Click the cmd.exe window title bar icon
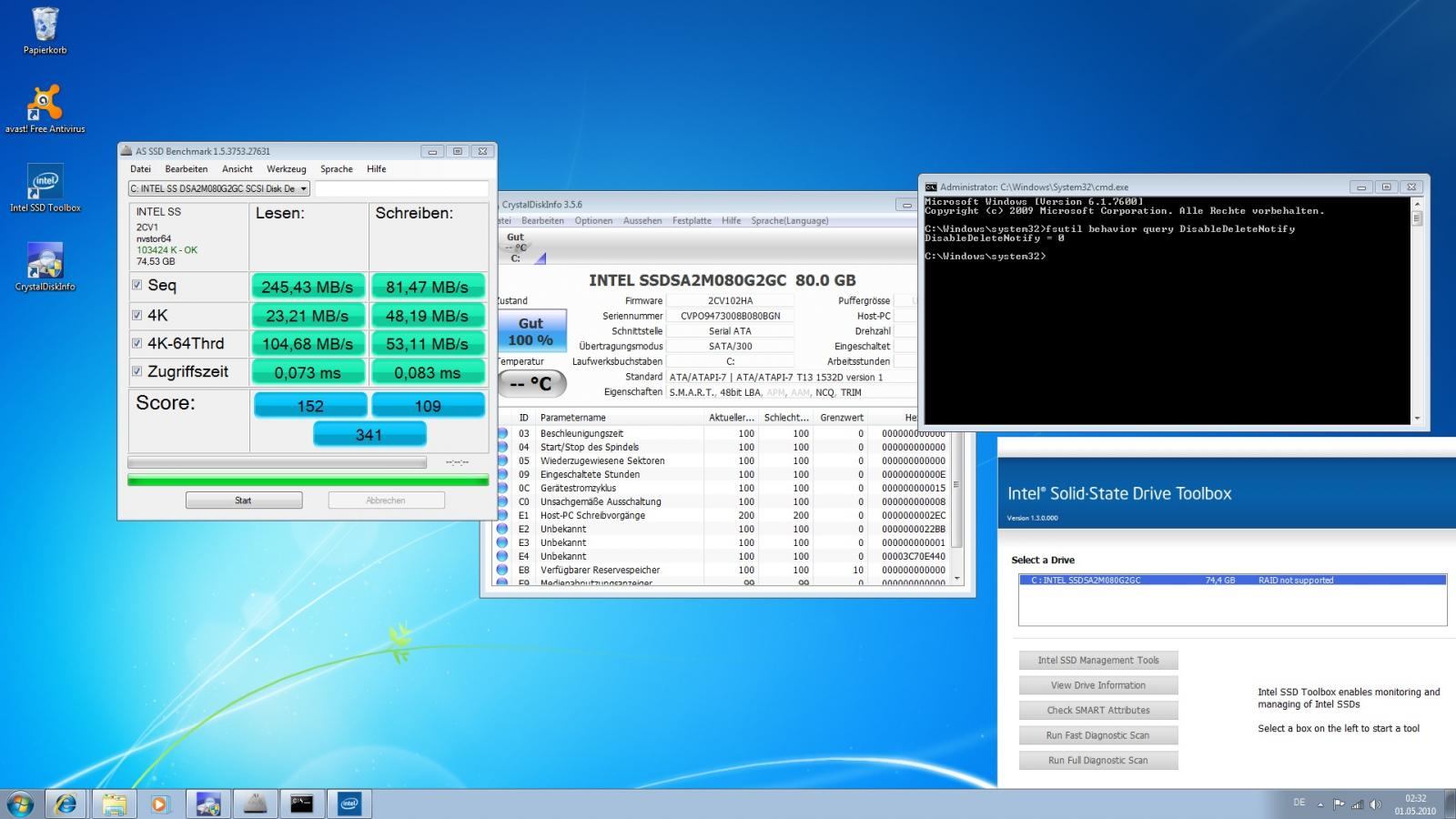Screen dimensions: 1456x819 [931, 187]
